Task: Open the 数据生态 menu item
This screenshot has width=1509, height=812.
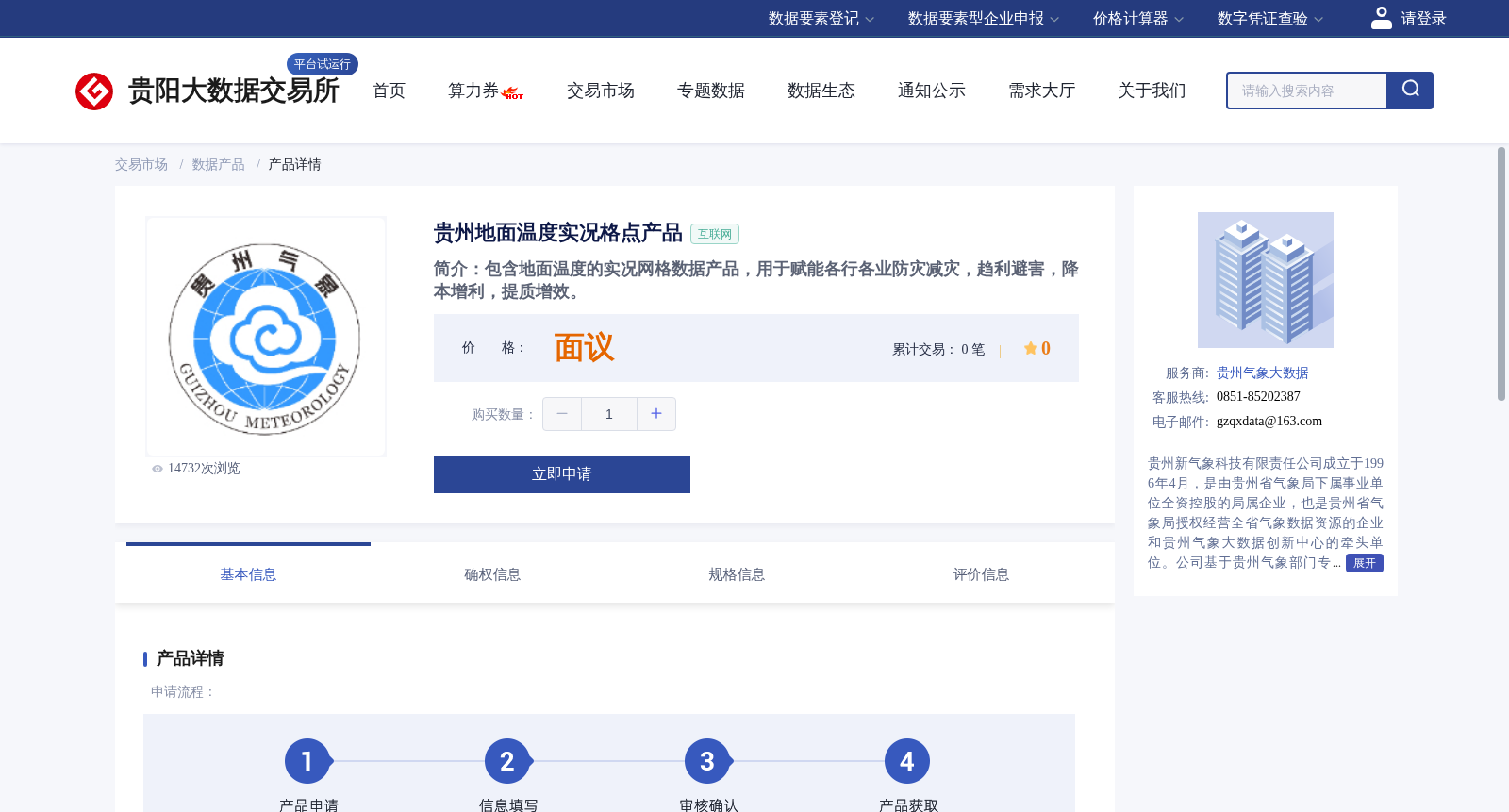Action: (x=821, y=91)
